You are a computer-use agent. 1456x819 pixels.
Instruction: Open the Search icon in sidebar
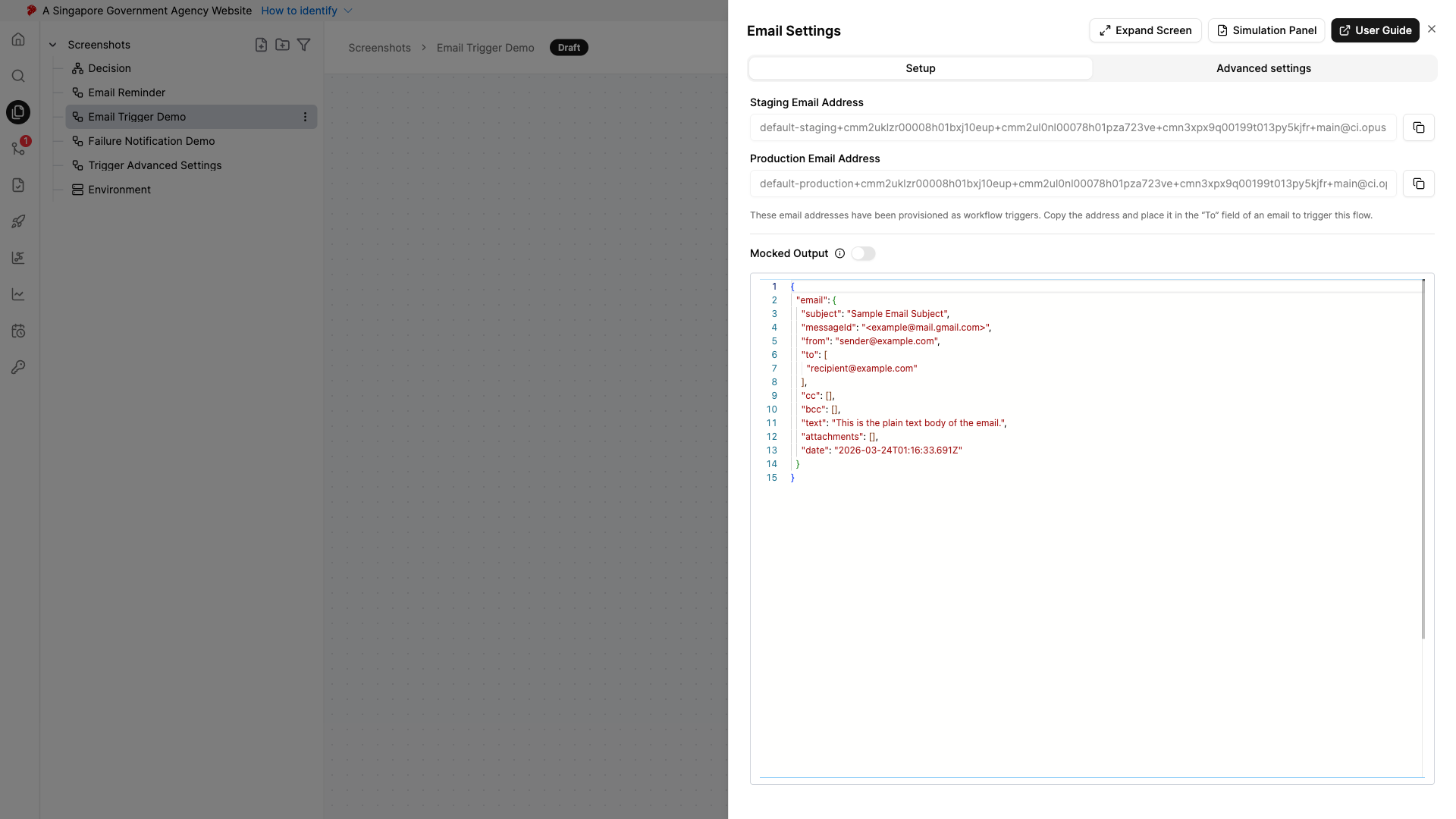(18, 76)
